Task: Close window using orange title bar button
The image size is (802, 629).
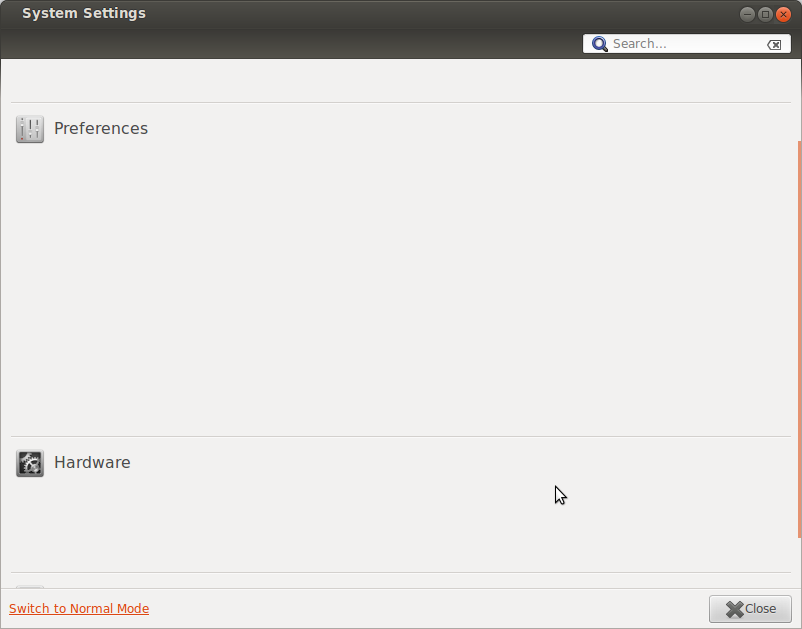Action: (783, 14)
